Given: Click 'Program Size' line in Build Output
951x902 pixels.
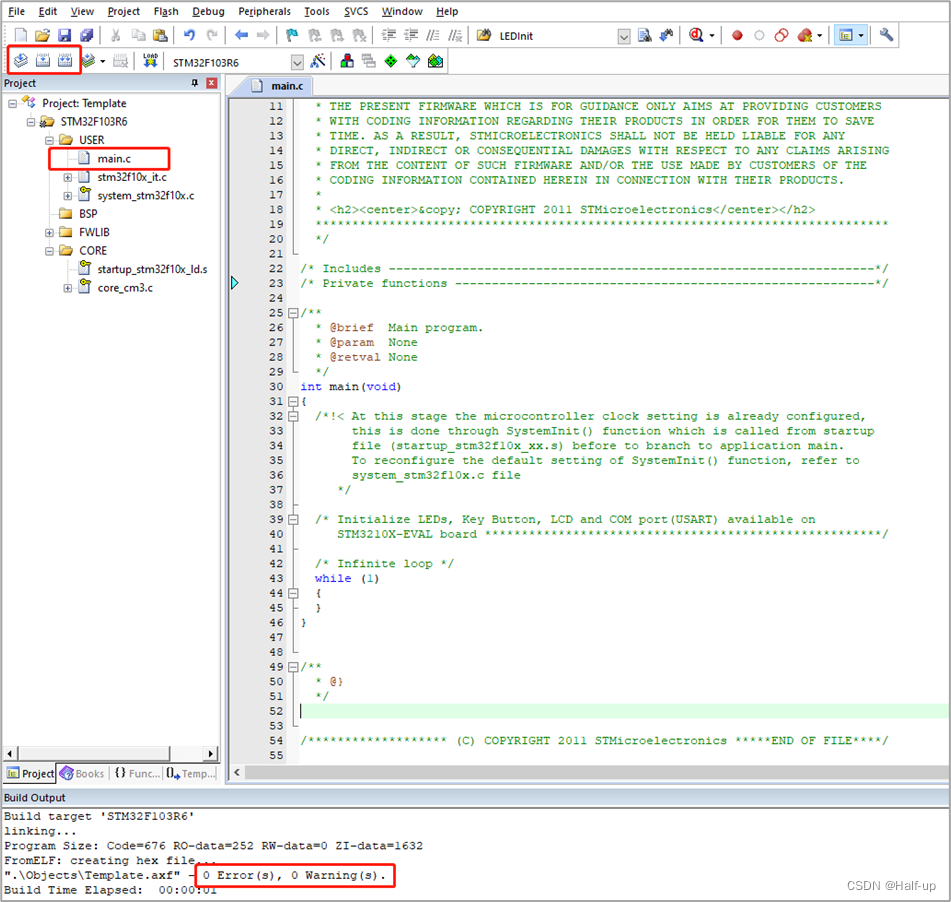Looking at the screenshot, I should 213,846.
